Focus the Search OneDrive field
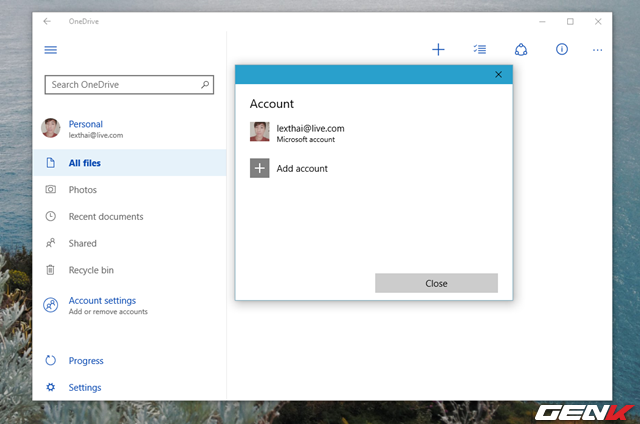This screenshot has width=640, height=424. [129, 84]
